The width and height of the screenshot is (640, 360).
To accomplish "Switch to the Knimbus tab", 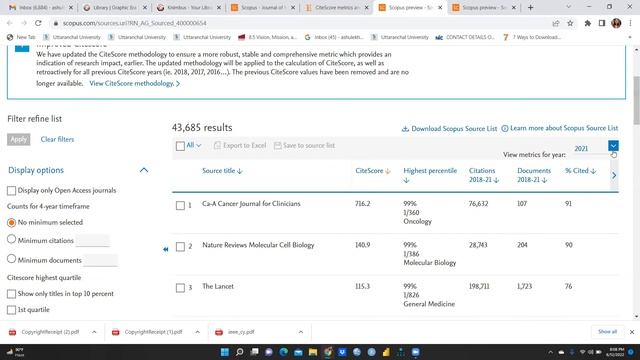I will point(189,7).
